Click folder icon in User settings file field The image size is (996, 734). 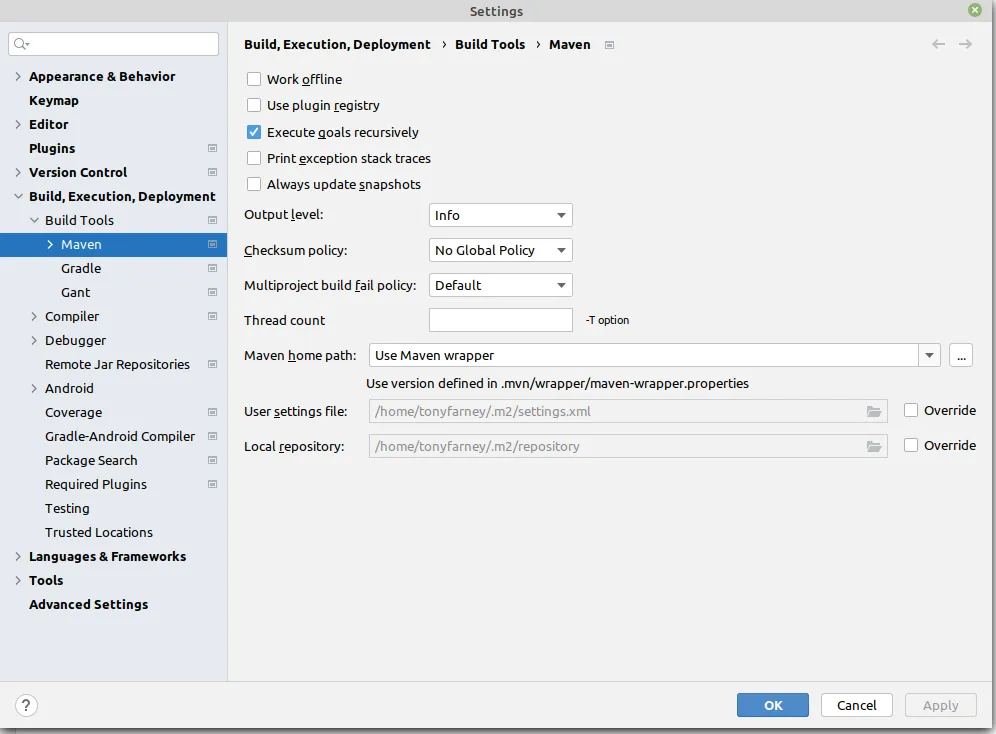[x=873, y=411]
